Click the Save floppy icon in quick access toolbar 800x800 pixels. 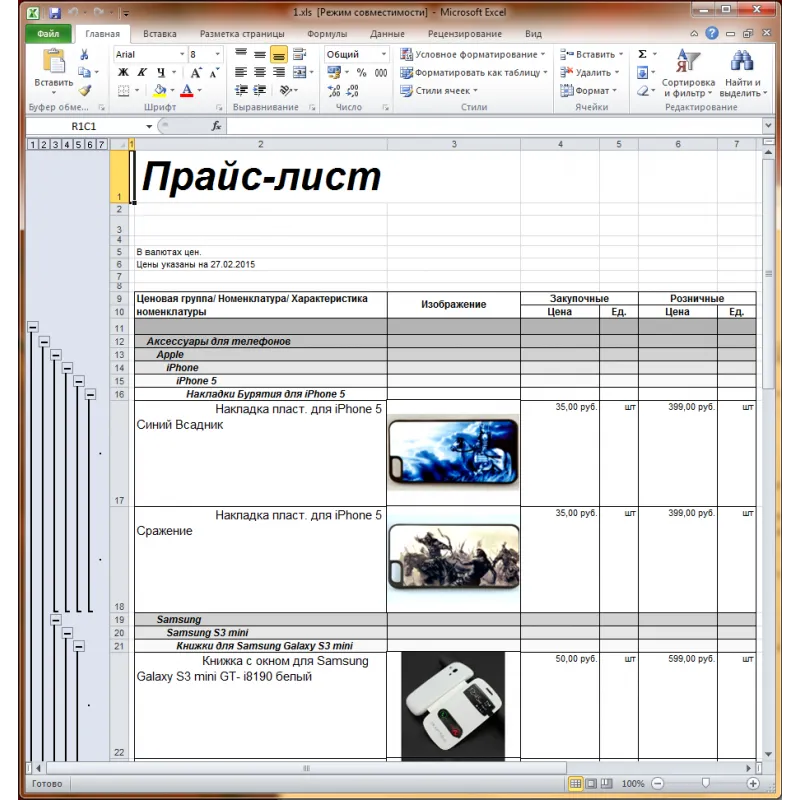coord(55,13)
